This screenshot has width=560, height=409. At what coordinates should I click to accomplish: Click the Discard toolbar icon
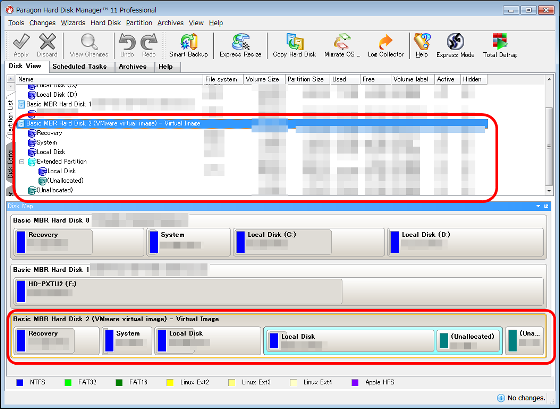[x=47, y=45]
